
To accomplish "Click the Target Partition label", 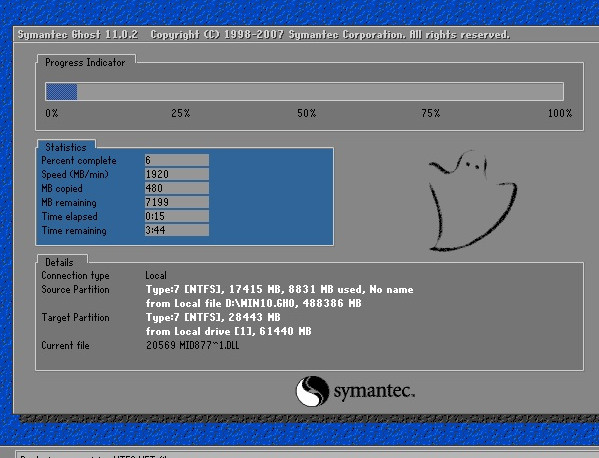I will coord(75,317).
